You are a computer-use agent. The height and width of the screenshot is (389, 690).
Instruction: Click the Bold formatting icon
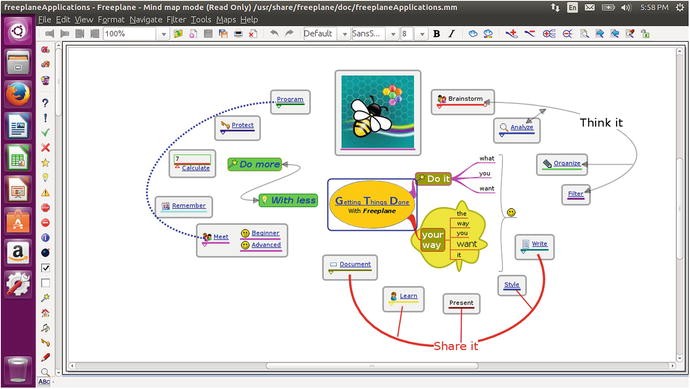pos(437,34)
